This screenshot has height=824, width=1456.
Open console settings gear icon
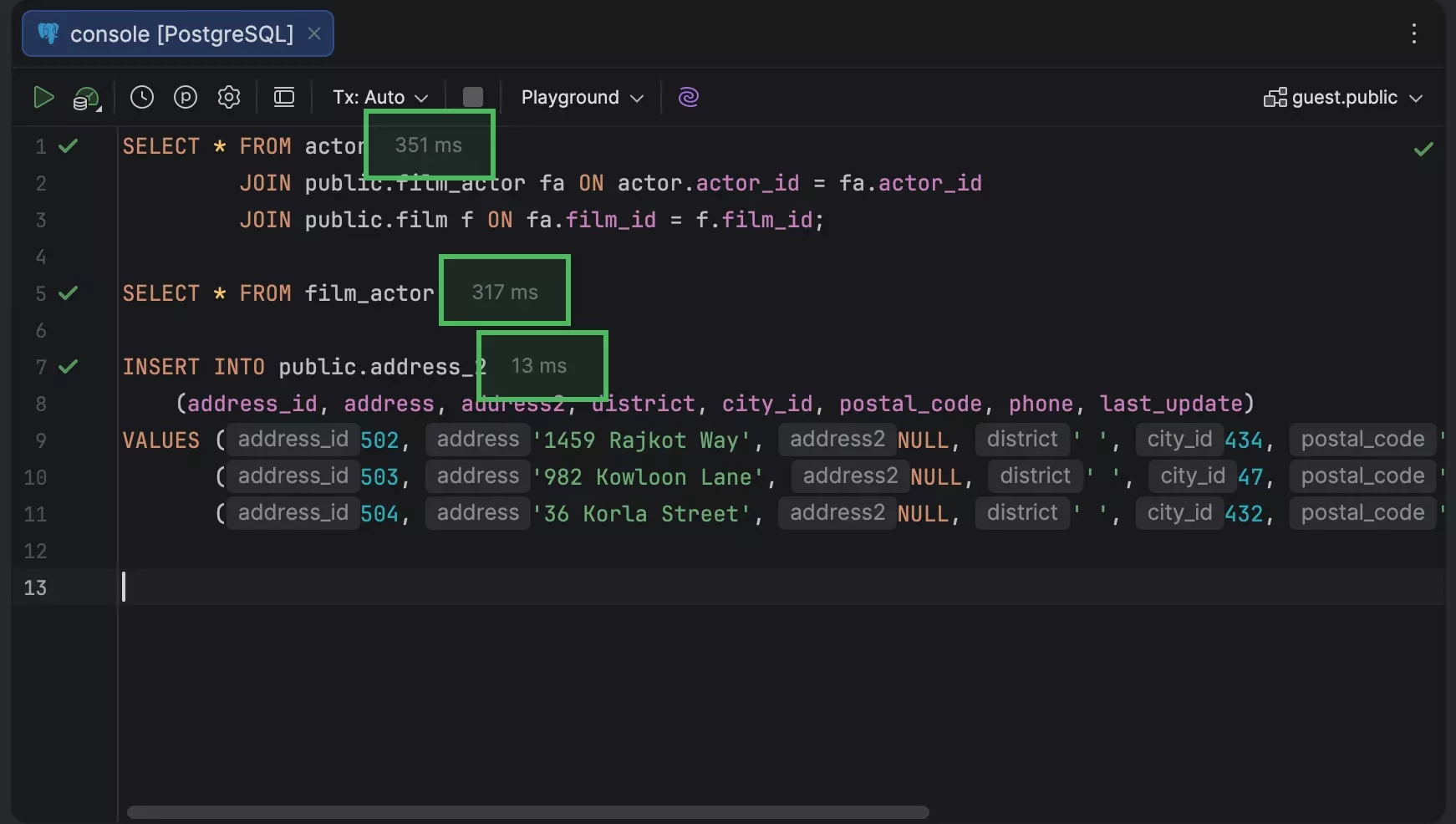[229, 98]
